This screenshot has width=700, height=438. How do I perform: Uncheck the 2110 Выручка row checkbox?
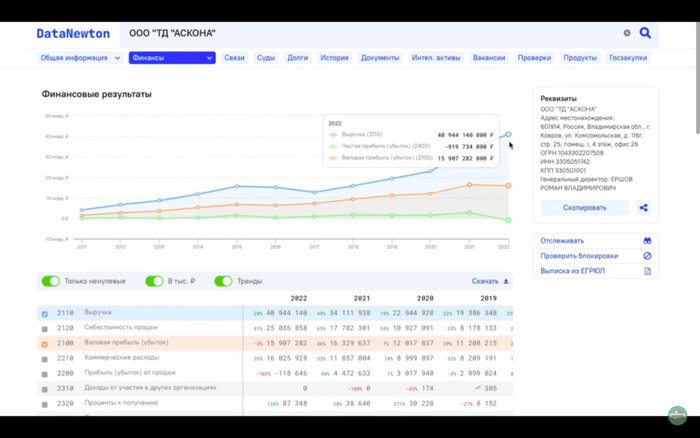click(x=44, y=314)
